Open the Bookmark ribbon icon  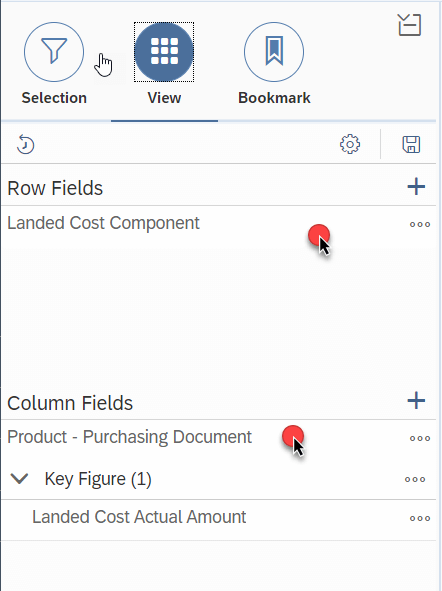(274, 52)
